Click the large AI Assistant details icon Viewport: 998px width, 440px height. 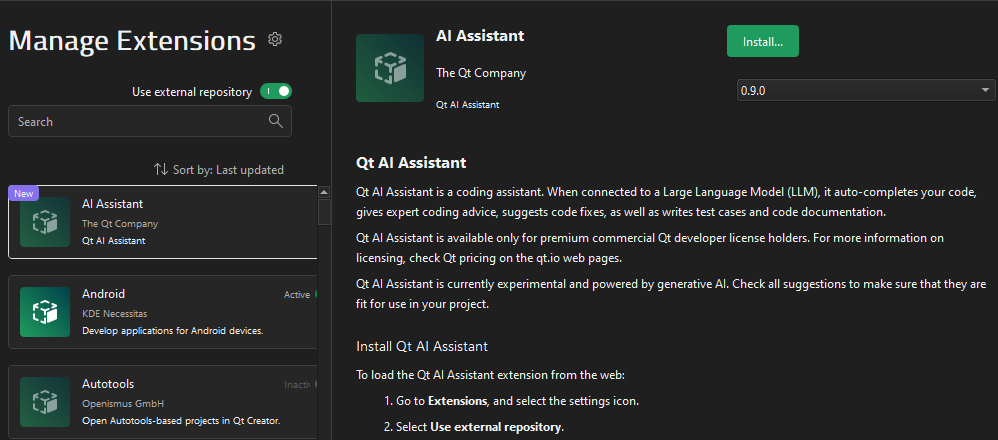pos(390,68)
